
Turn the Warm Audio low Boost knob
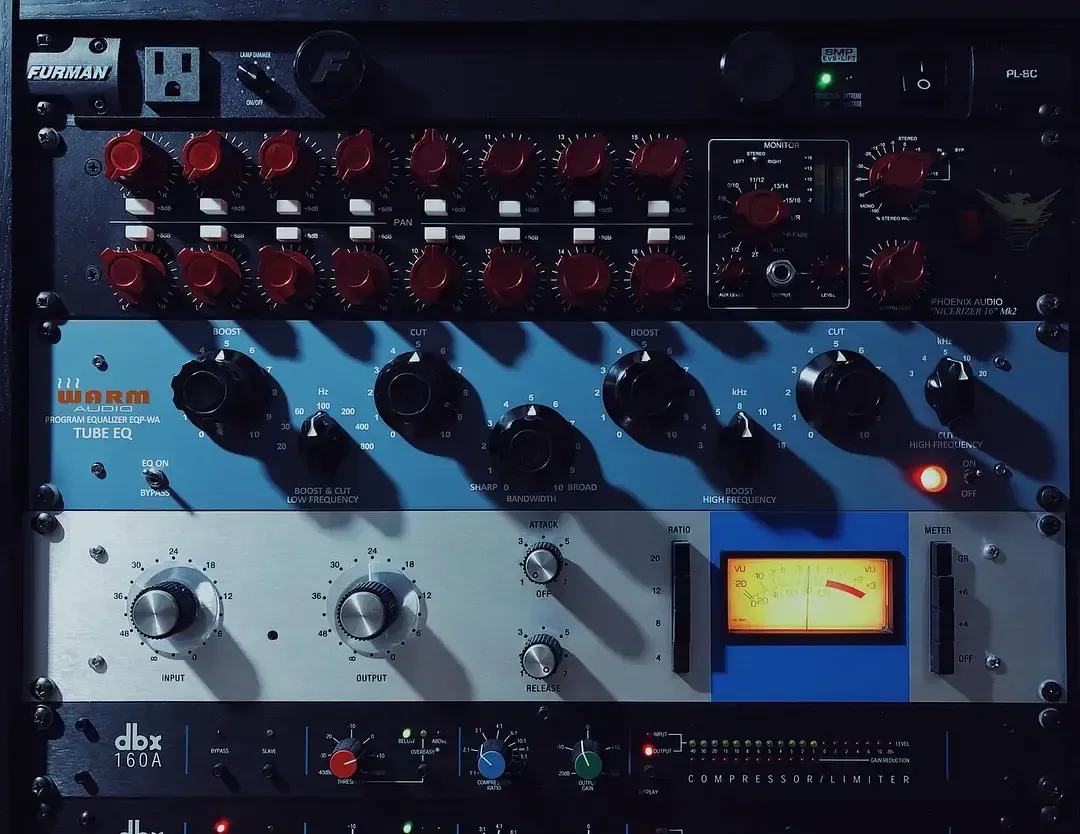point(218,390)
